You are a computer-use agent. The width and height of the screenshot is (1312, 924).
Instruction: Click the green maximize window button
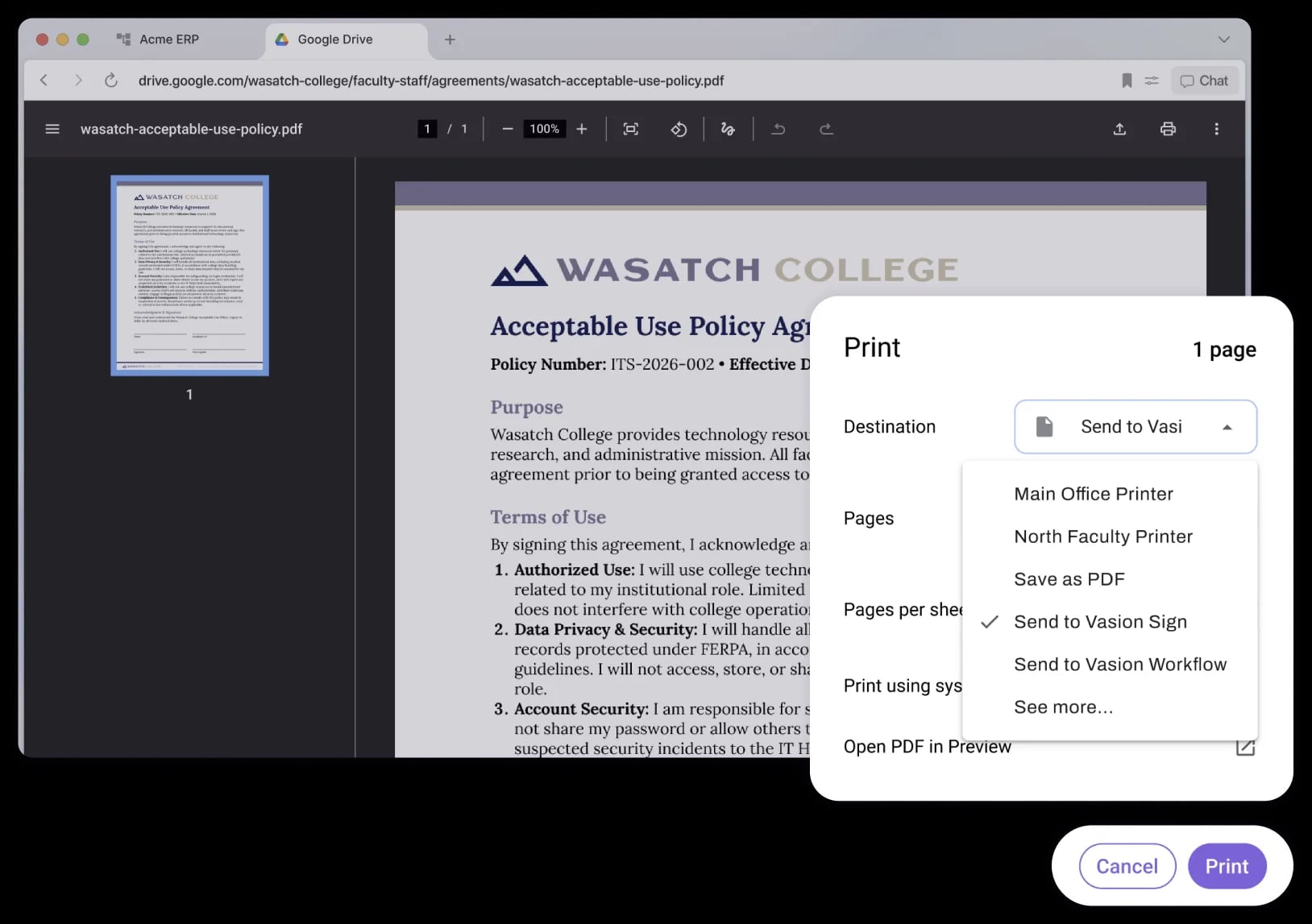[x=82, y=39]
